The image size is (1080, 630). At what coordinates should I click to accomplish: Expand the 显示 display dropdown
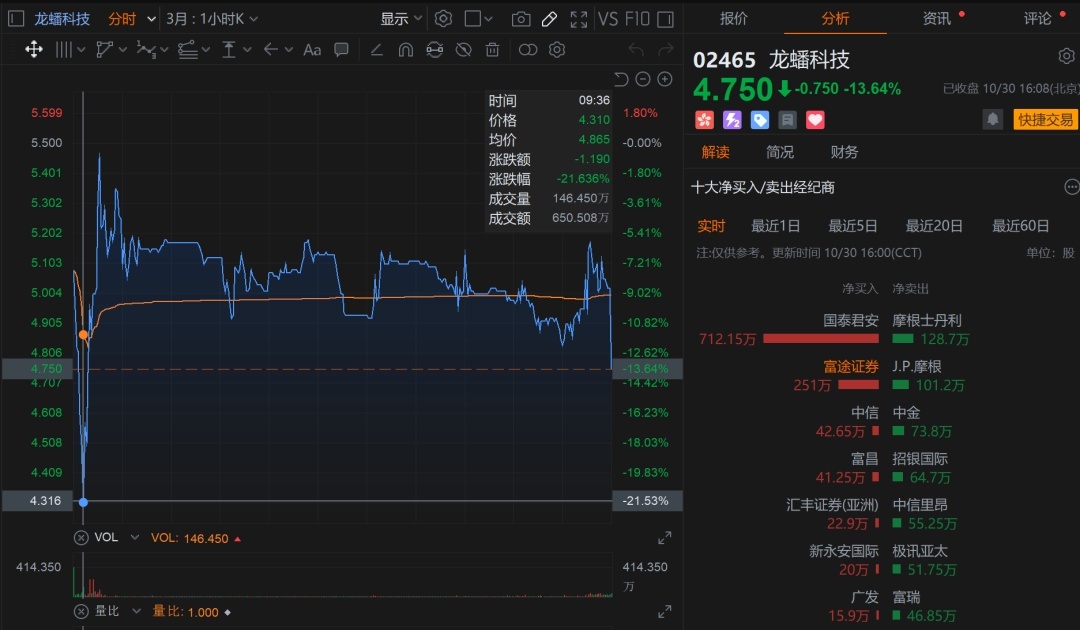click(402, 19)
